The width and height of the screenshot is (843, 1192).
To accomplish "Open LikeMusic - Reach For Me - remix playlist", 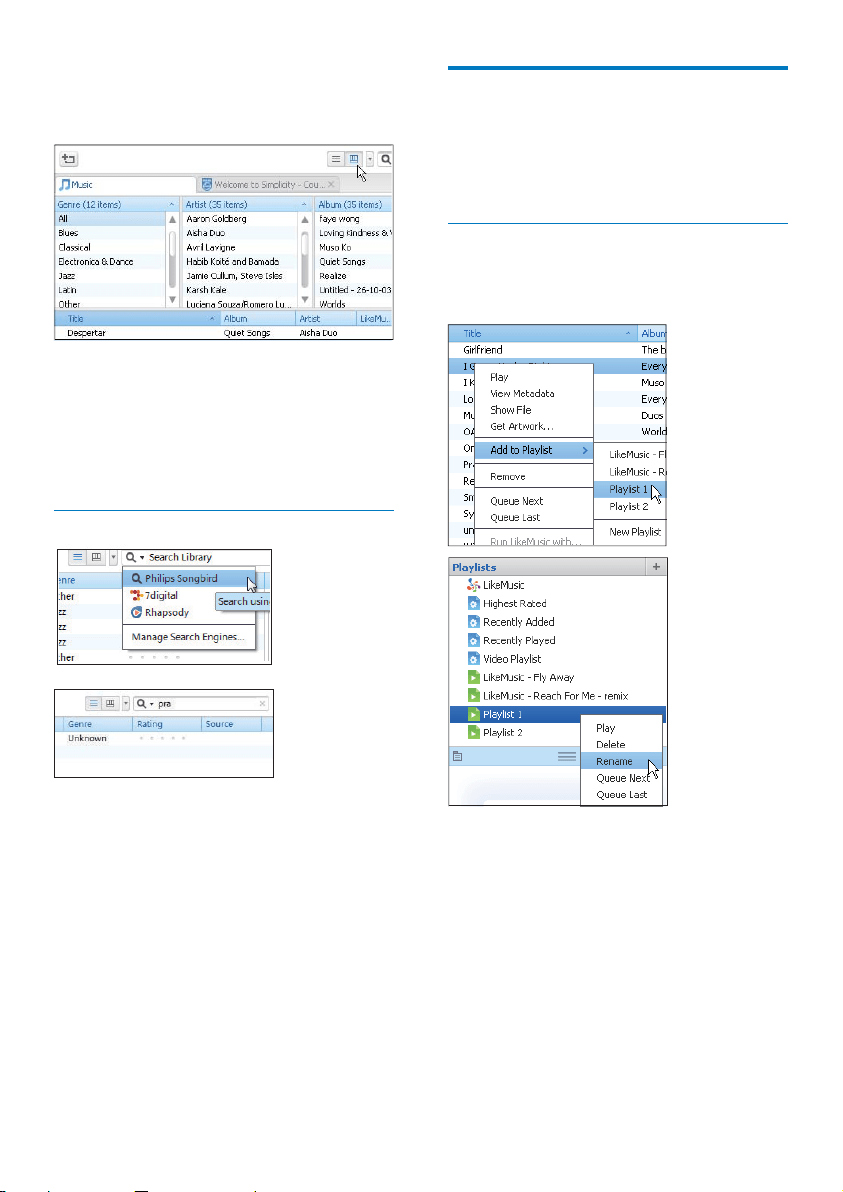I will [547, 696].
